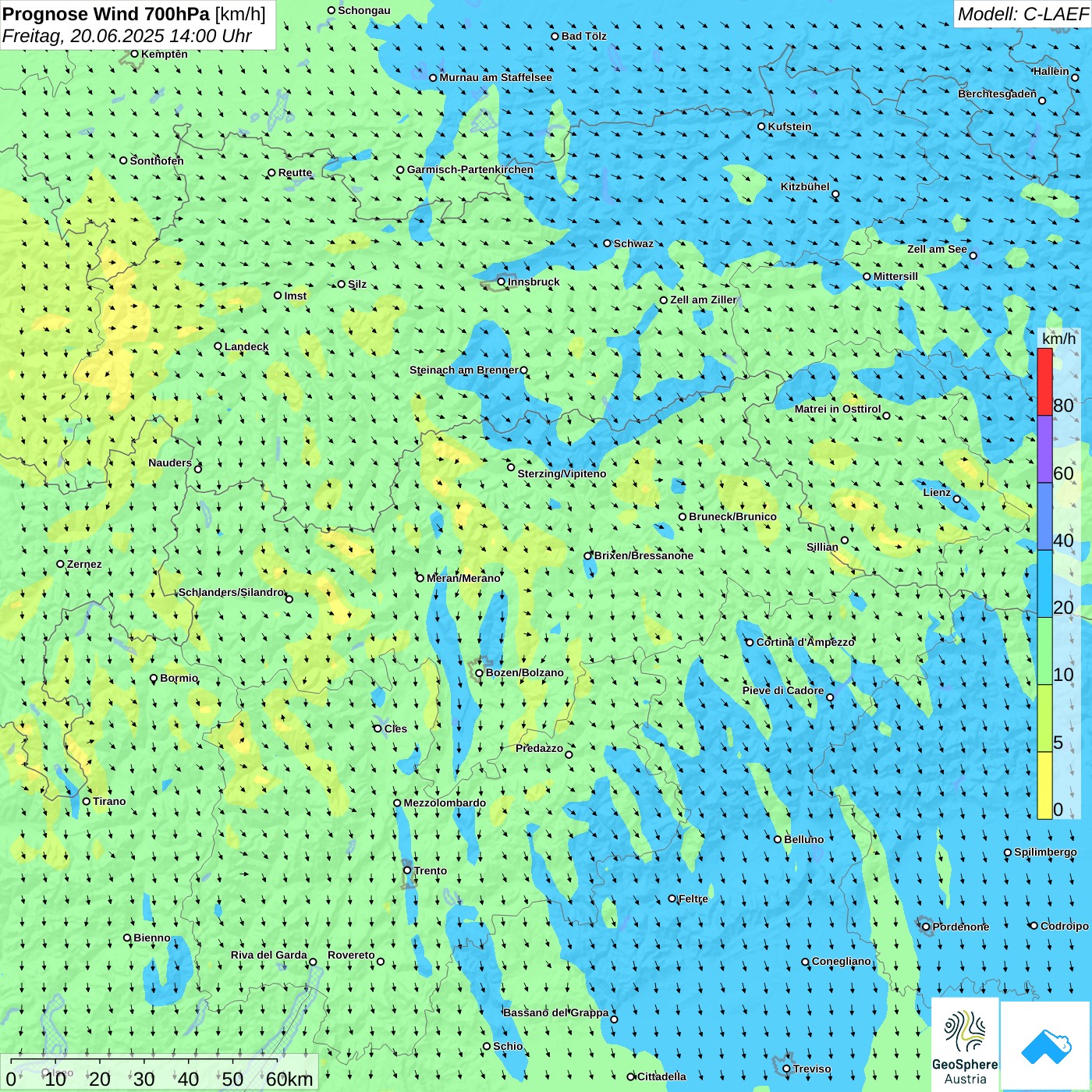Click the 'Schlanders/Silandro' label

pyautogui.click(x=232, y=592)
